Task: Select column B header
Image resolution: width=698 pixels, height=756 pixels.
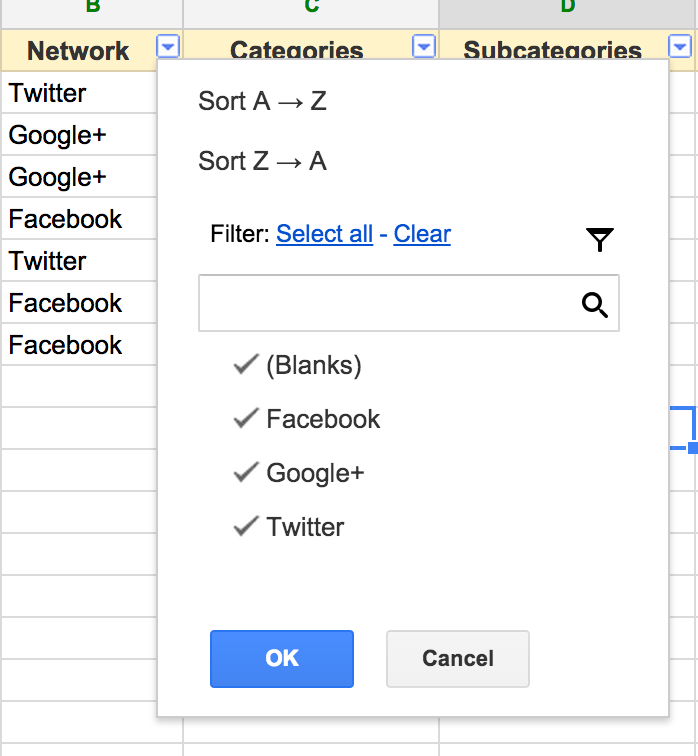Action: 92,8
